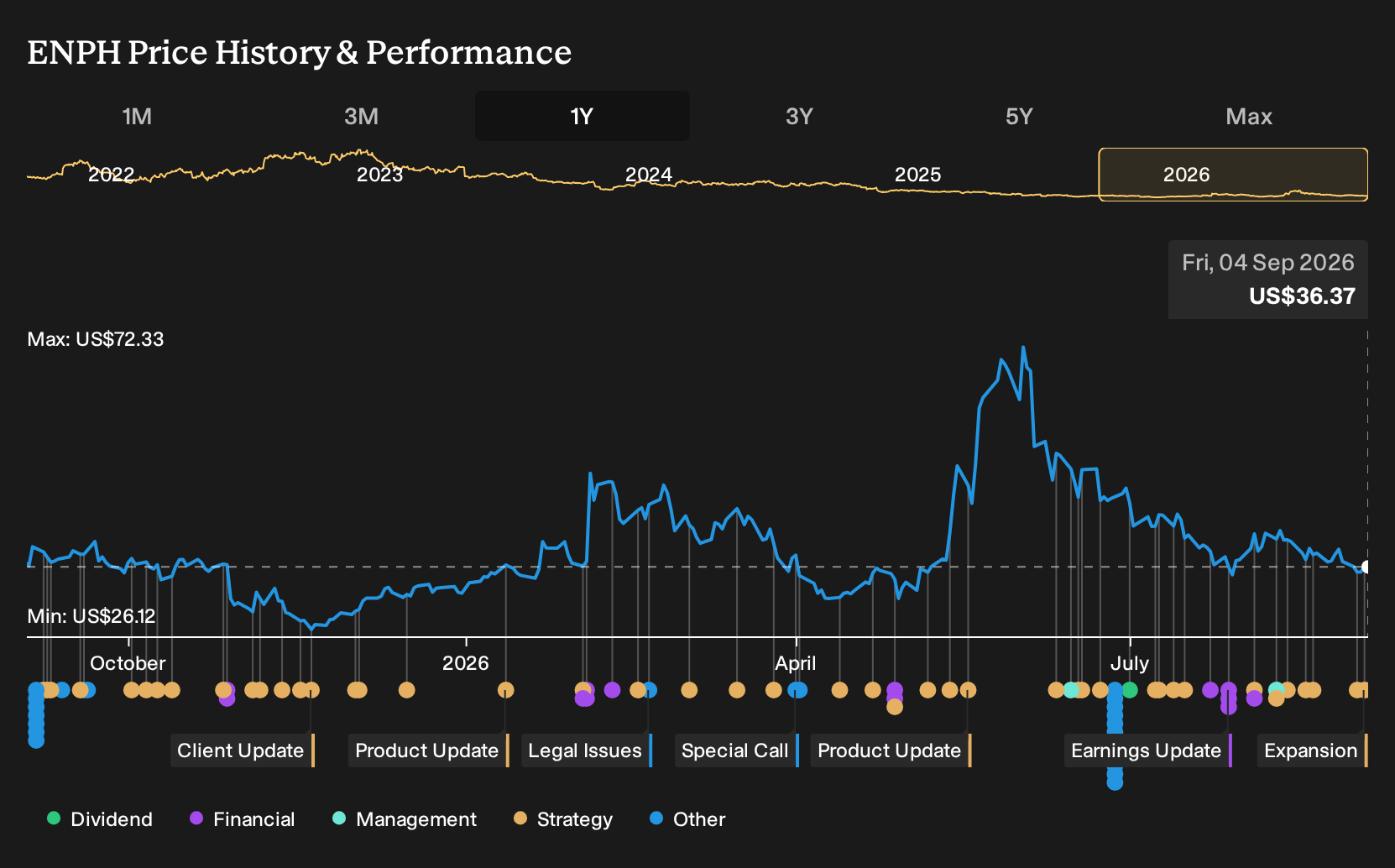Click the bottom blue dot under July column
The image size is (1395, 868).
click(1115, 782)
